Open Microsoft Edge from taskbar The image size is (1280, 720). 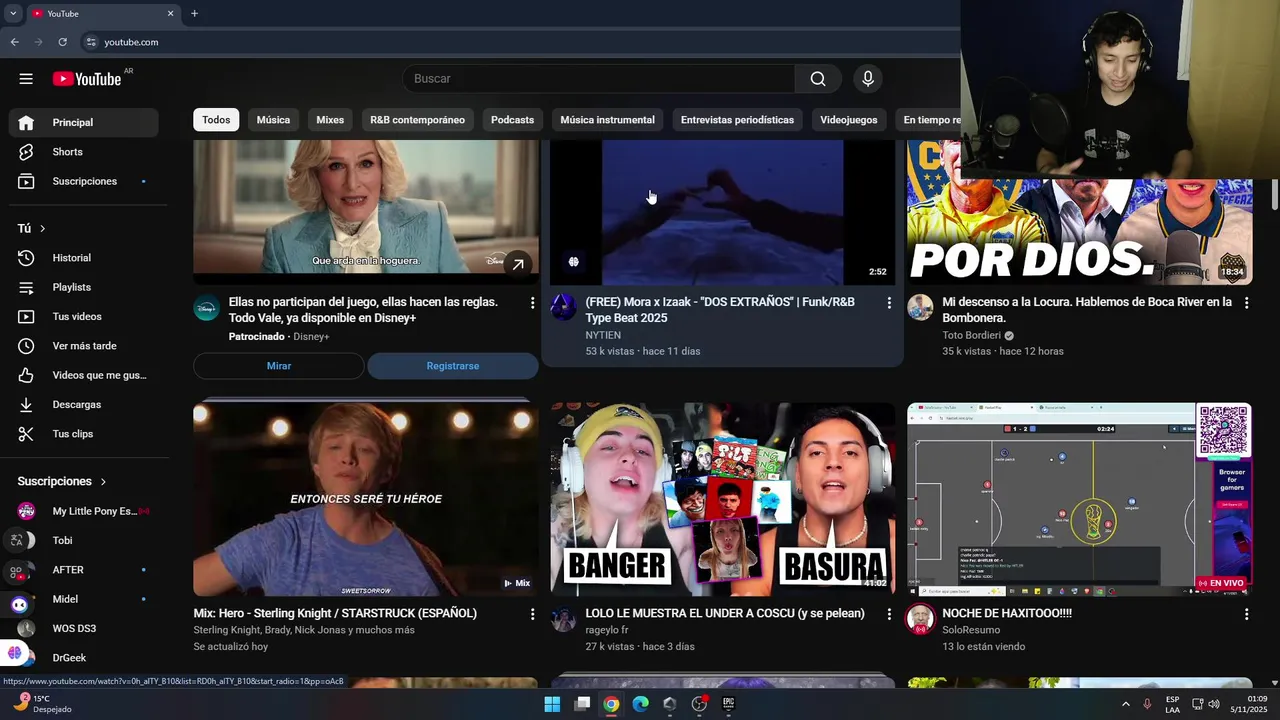pos(640,704)
